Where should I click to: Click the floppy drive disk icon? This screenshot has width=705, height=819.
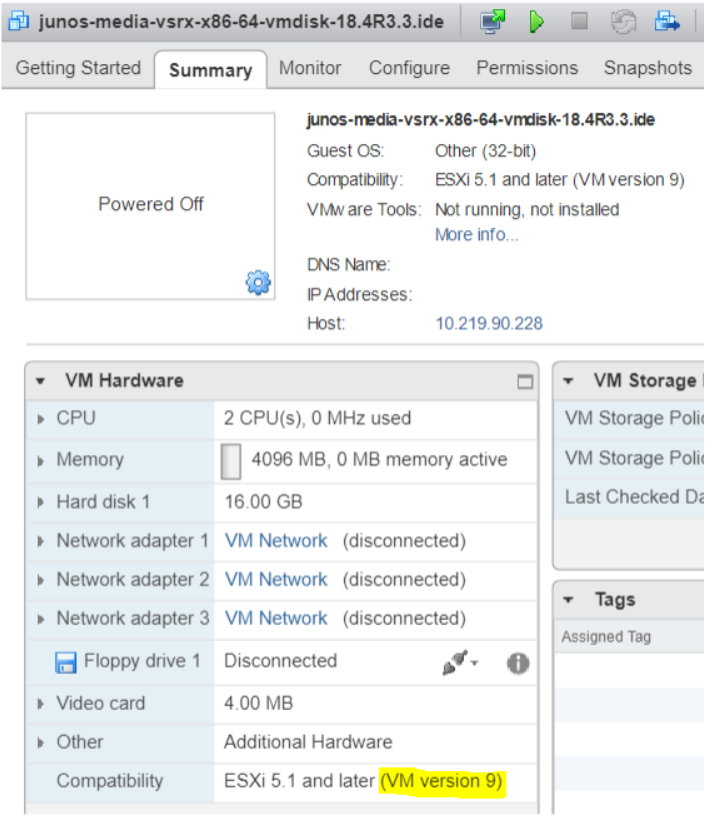(66, 662)
